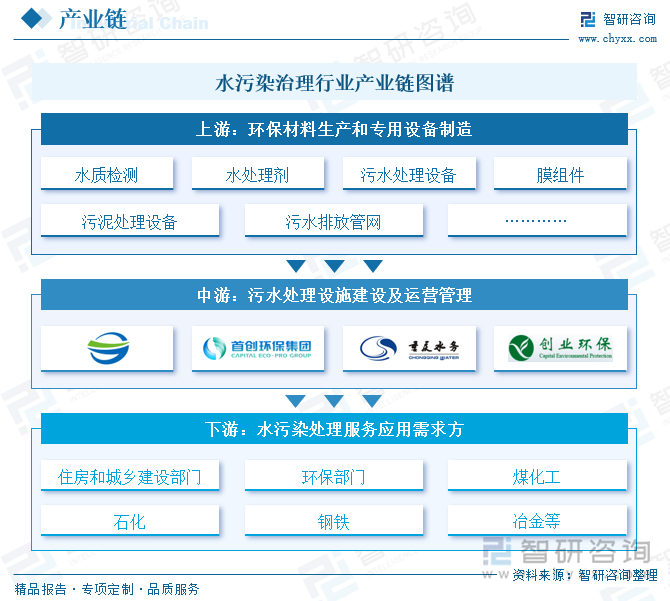Image resolution: width=670 pixels, height=601 pixels.
Task: Select the 水质检测 box
Action: pos(107,174)
